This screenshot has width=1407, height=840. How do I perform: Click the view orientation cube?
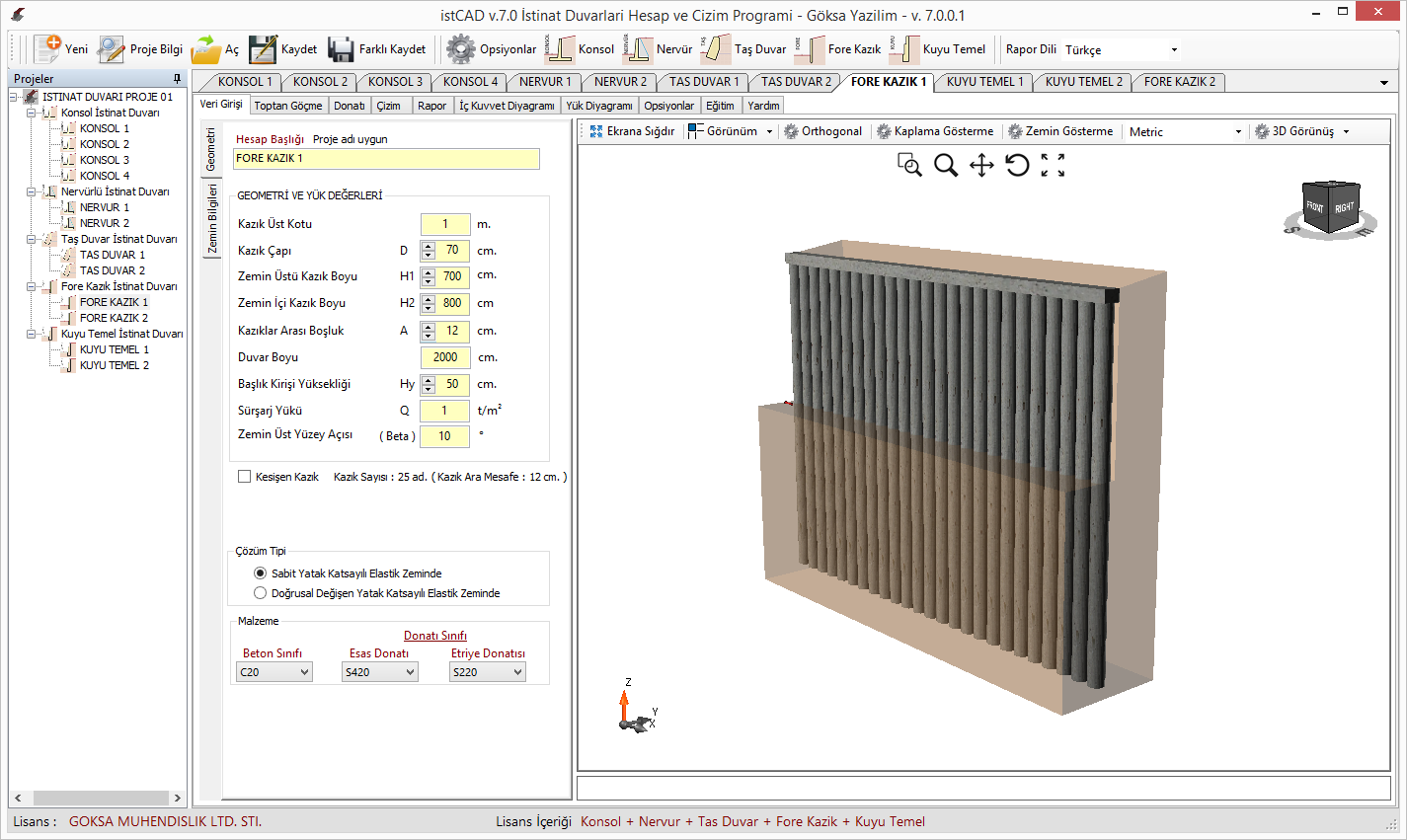tap(1330, 207)
